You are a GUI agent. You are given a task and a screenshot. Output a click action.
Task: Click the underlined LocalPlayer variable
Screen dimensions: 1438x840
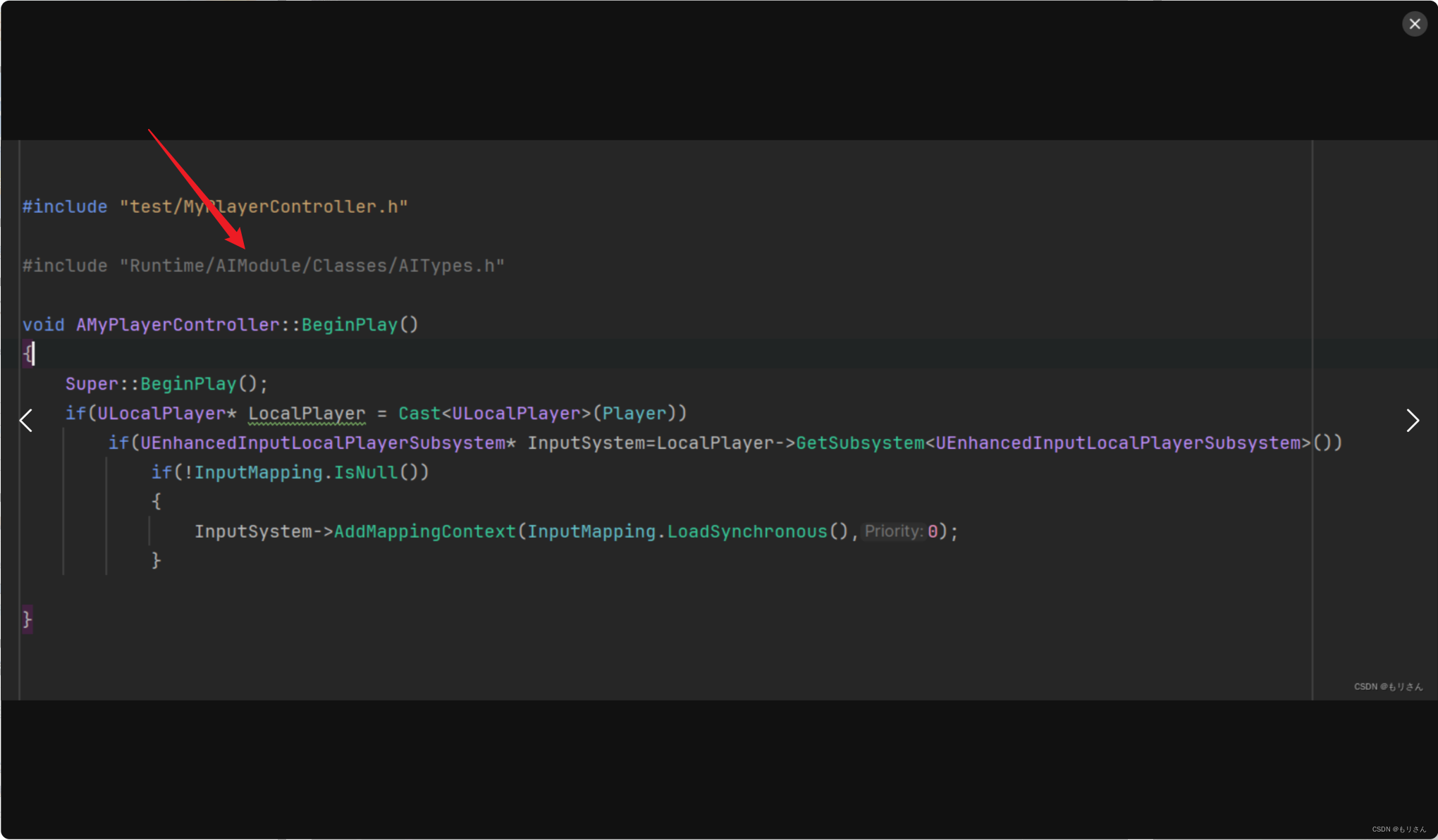[x=307, y=414]
